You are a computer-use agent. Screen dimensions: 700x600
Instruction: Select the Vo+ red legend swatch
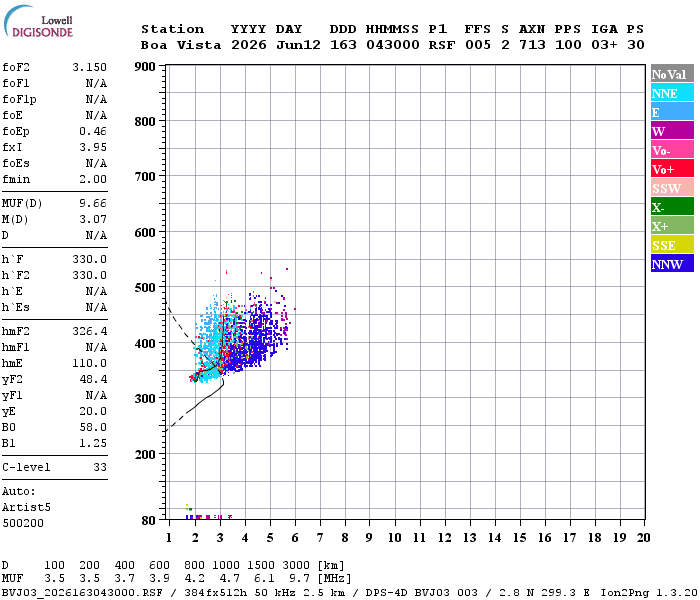click(x=672, y=169)
